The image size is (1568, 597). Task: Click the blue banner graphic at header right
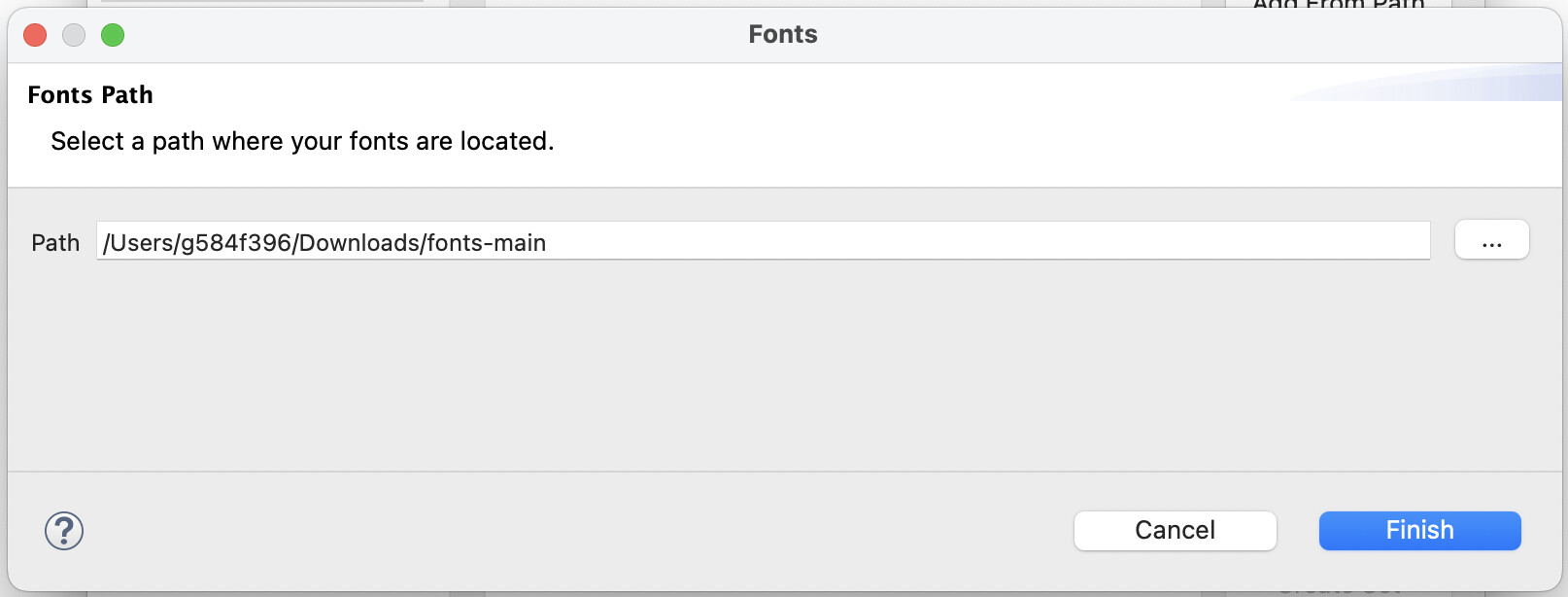[1457, 86]
